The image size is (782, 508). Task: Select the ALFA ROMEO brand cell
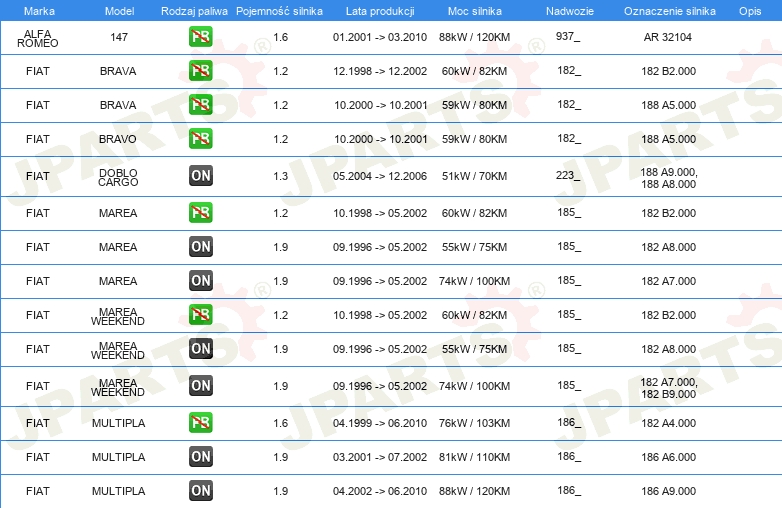pos(37,38)
